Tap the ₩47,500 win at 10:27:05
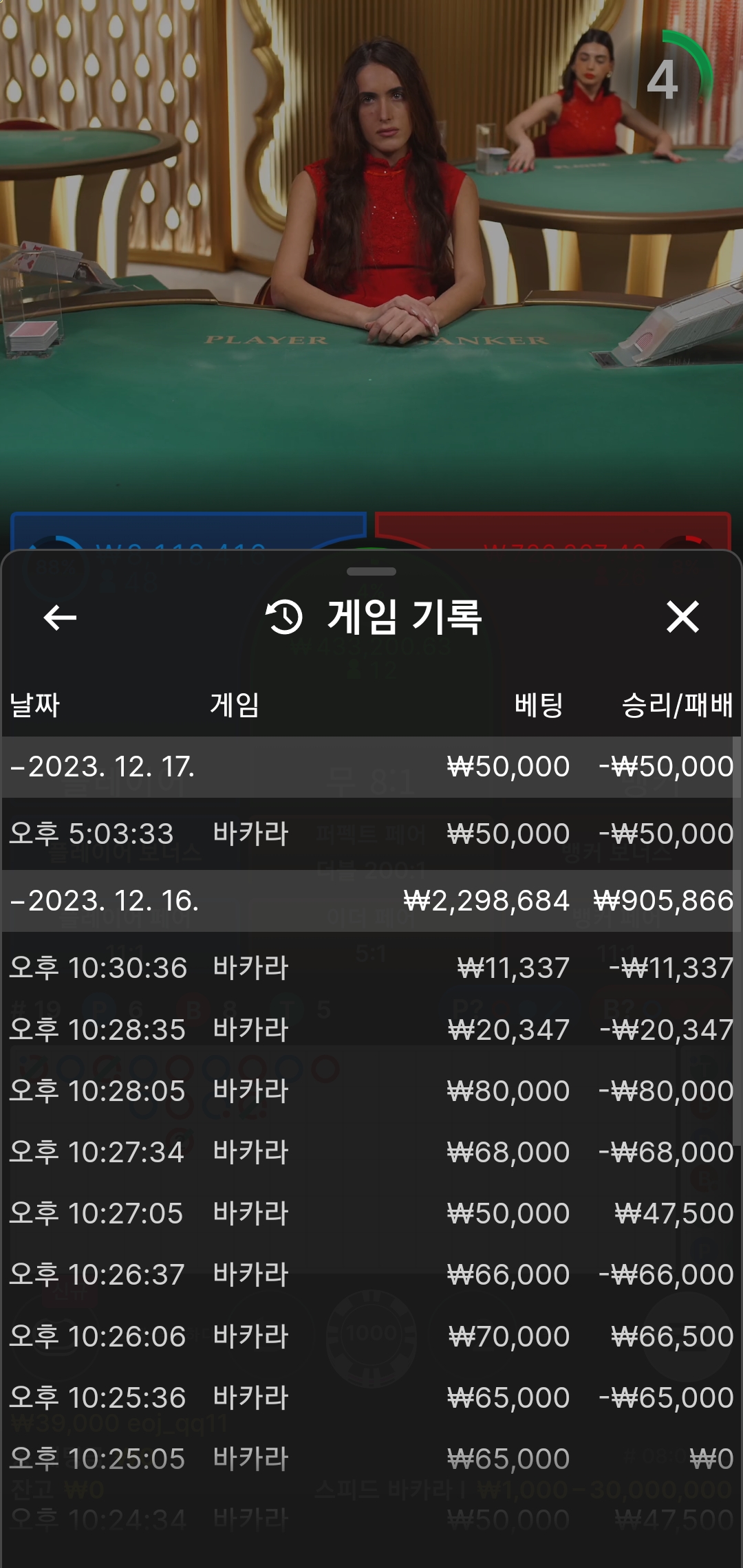 [674, 1213]
